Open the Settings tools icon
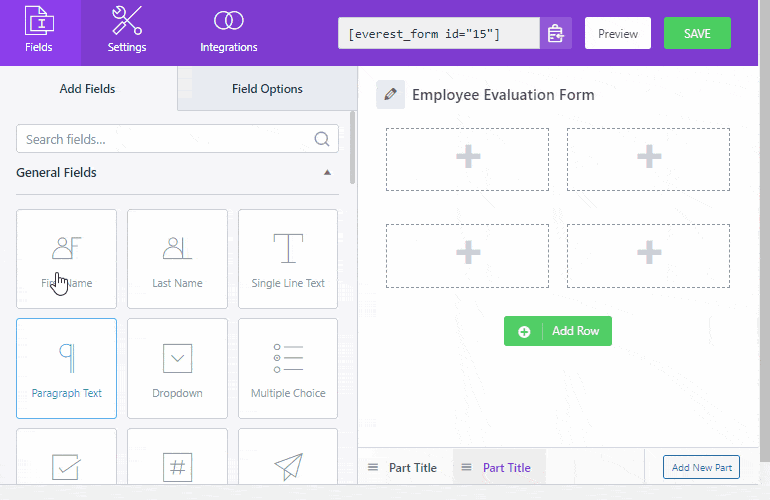 click(x=127, y=21)
